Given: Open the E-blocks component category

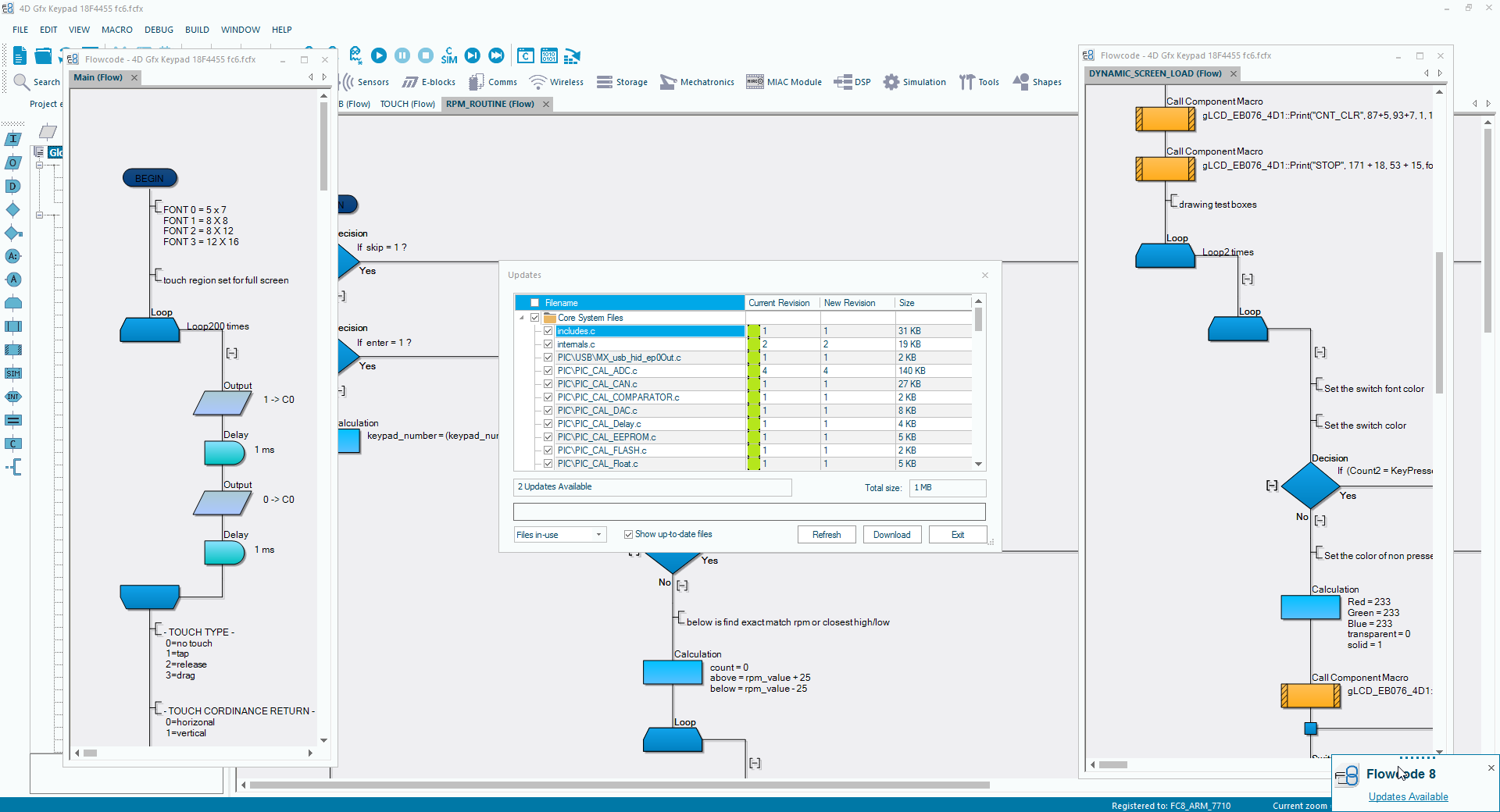Looking at the screenshot, I should click(429, 82).
